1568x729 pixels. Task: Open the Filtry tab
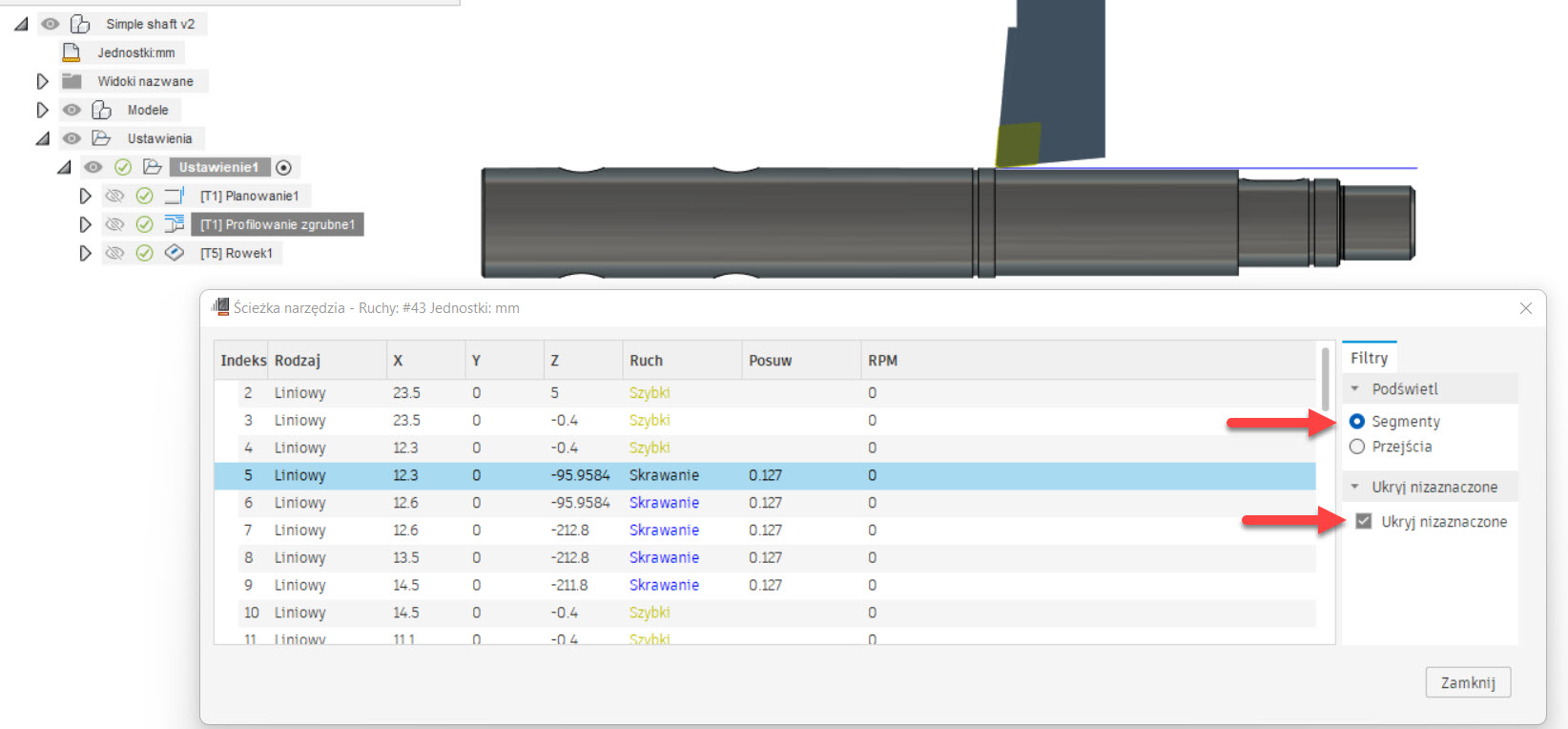click(x=1369, y=358)
